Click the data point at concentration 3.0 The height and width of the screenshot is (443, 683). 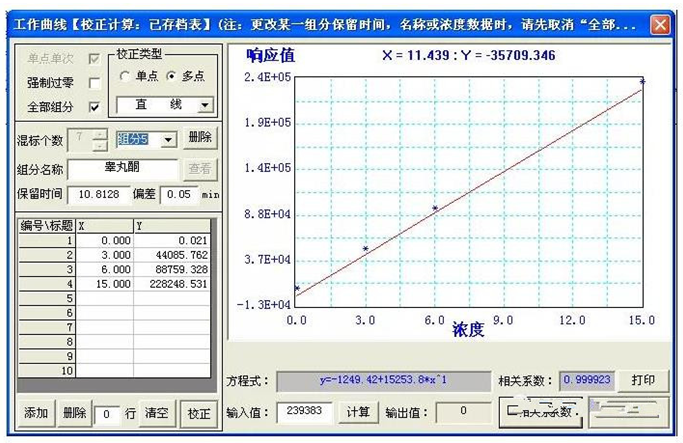(x=365, y=249)
